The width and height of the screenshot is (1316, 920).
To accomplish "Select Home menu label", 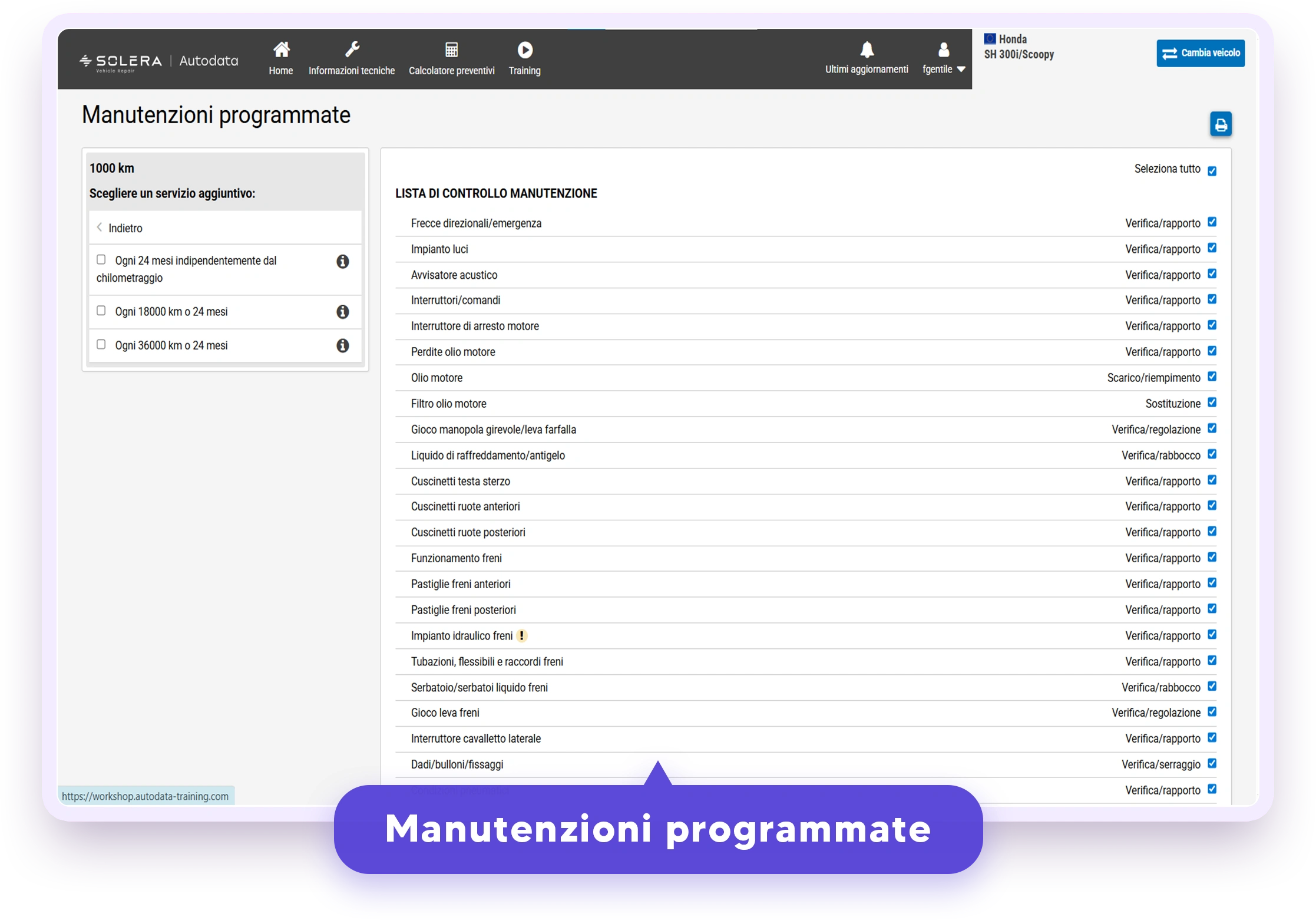I will point(281,71).
